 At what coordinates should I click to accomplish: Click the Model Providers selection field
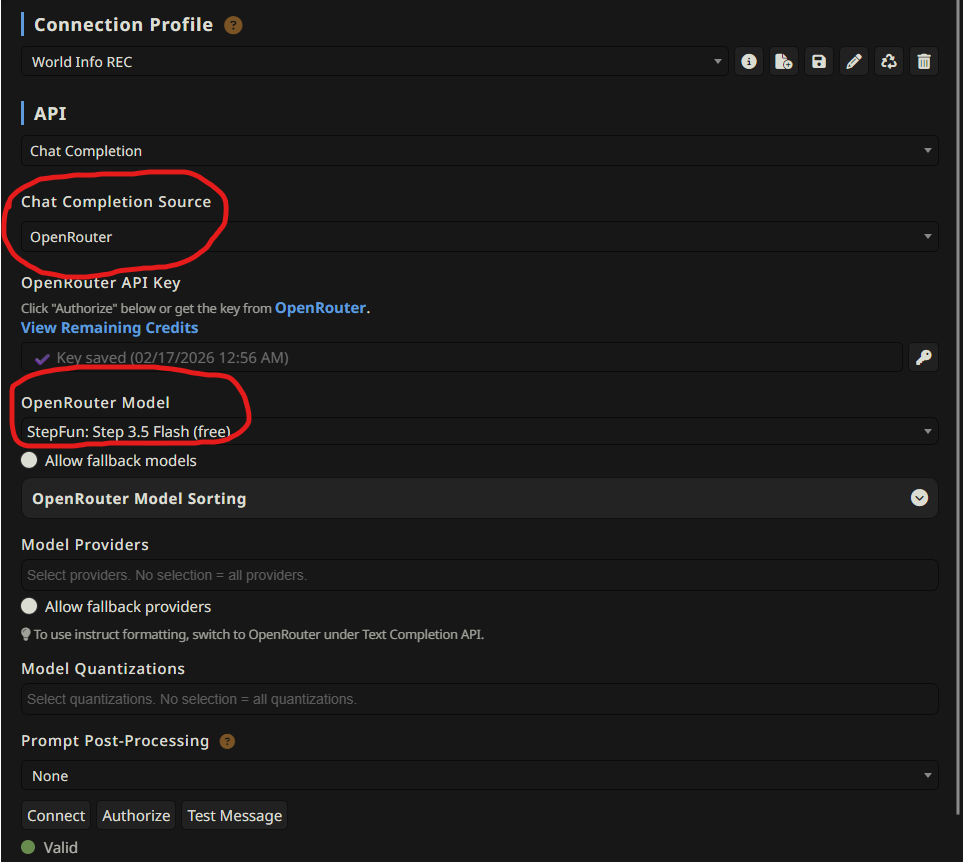click(479, 575)
